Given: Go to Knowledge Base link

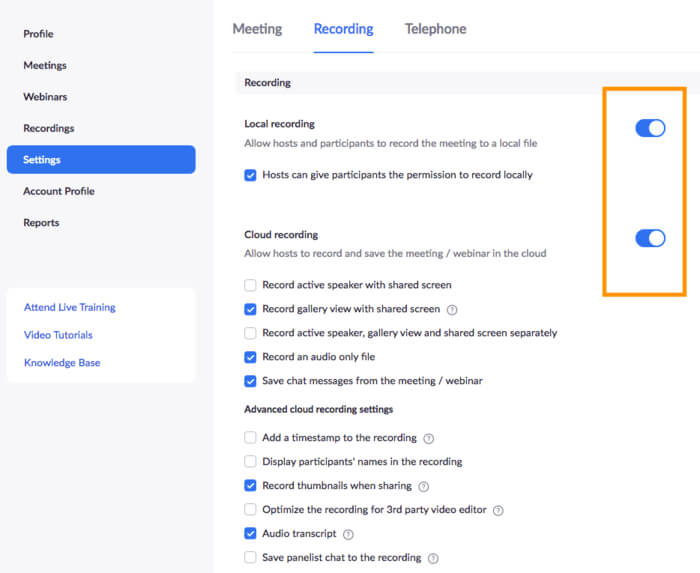Looking at the screenshot, I should 62,363.
